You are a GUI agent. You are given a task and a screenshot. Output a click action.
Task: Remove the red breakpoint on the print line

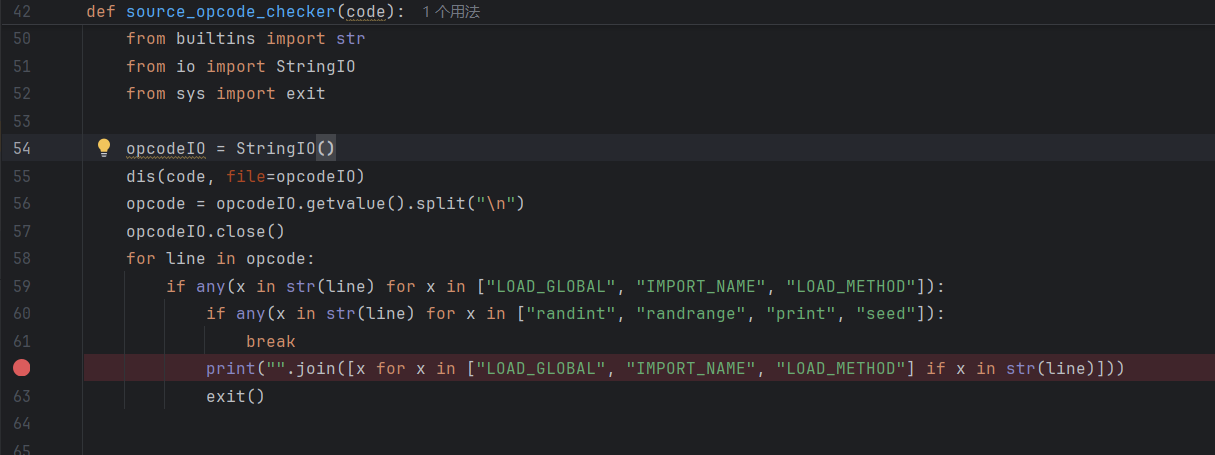click(x=22, y=368)
